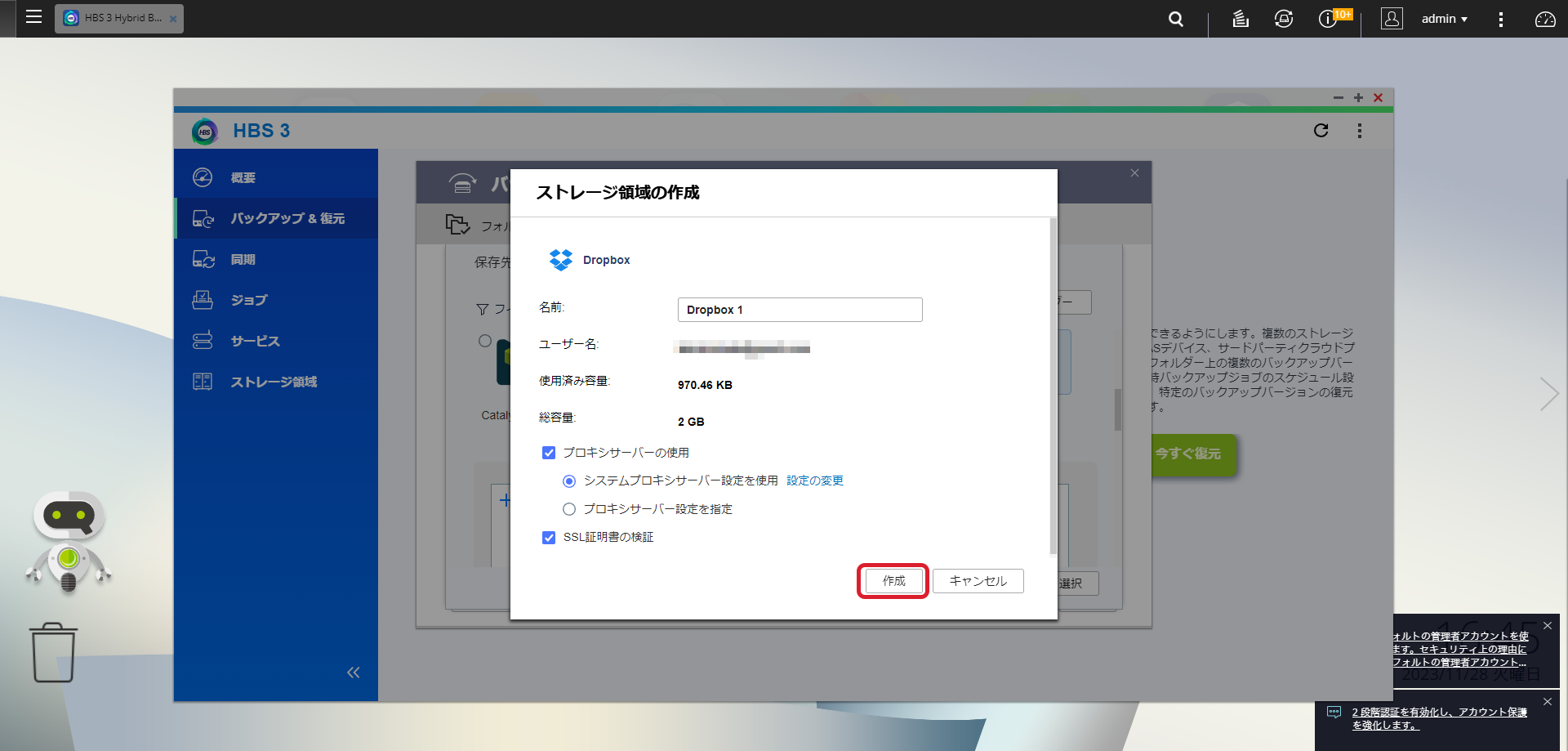Open the search magnifier in top bar
Screen dimensions: 1568x751
(1176, 19)
